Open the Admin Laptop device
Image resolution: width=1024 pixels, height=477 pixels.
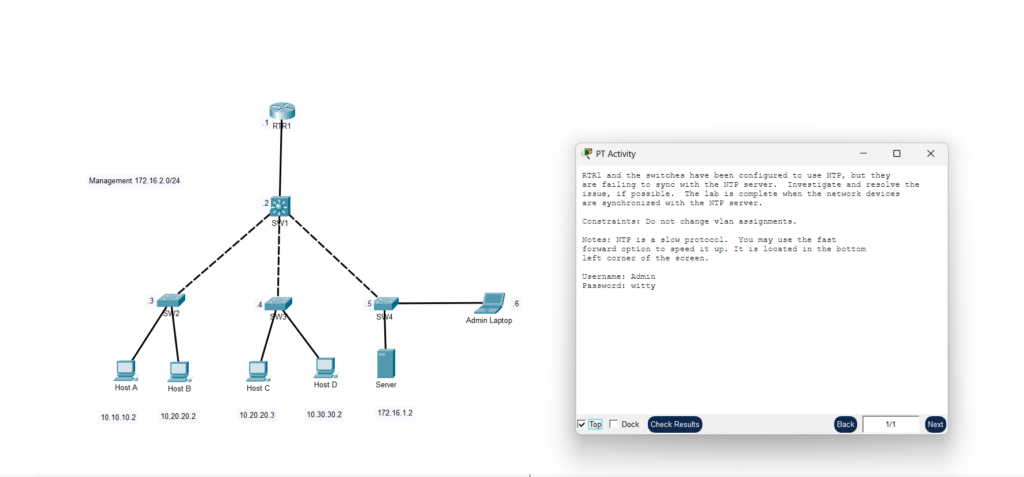click(491, 301)
